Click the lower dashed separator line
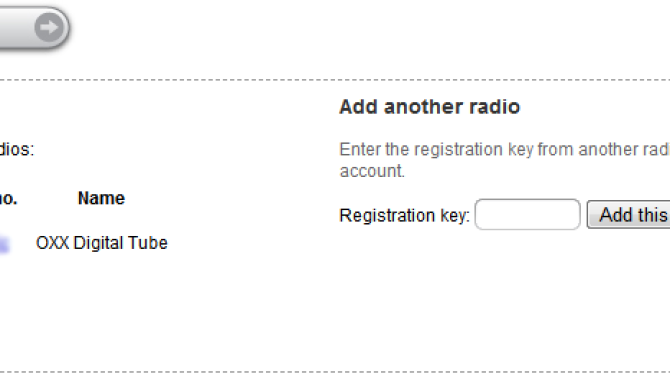Viewport: 670px width, 377px height. (335, 372)
